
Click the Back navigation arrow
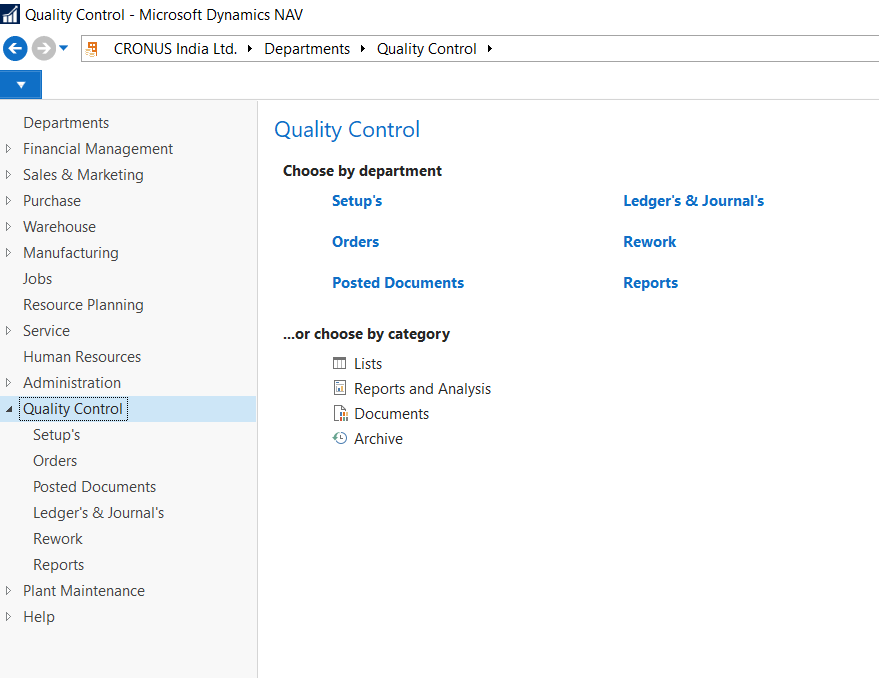point(15,48)
